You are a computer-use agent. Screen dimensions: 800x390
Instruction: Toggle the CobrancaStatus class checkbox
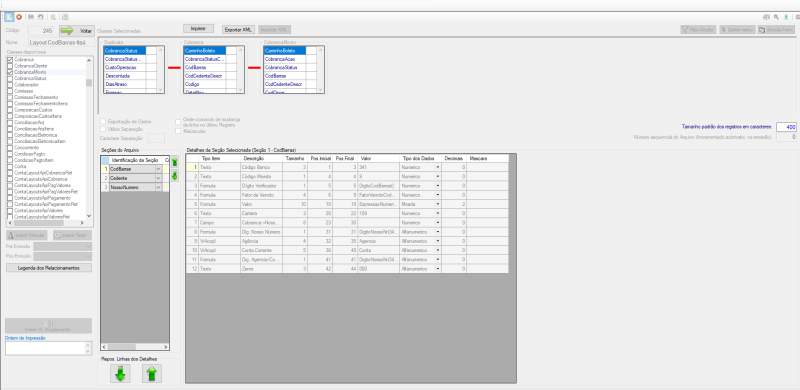pos(10,79)
